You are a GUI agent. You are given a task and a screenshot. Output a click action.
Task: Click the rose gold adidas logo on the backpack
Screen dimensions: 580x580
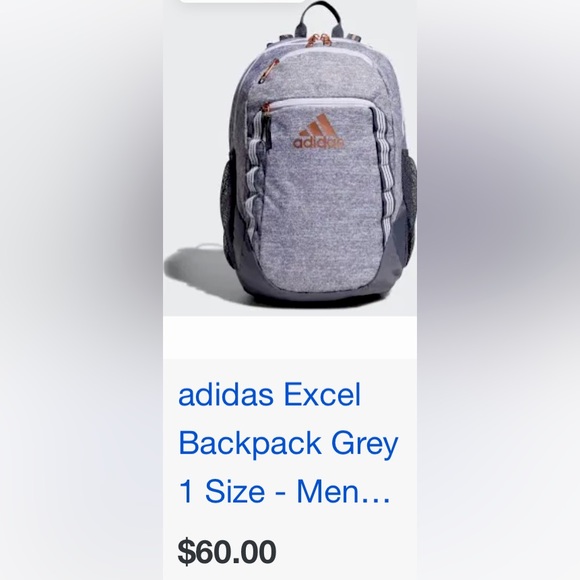[318, 131]
